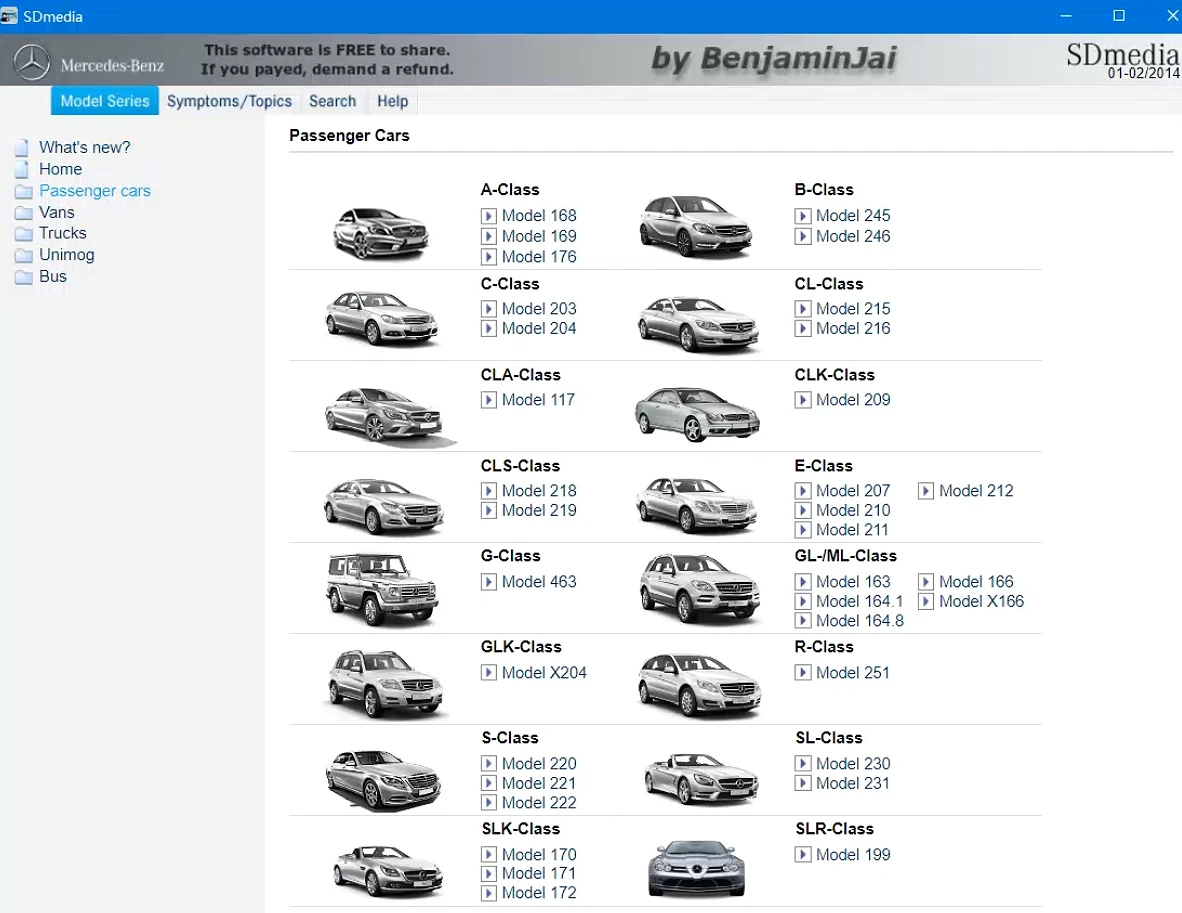Screen dimensions: 1182x913
Task: Open Model 199 under SLR-Class
Action: pos(853,855)
